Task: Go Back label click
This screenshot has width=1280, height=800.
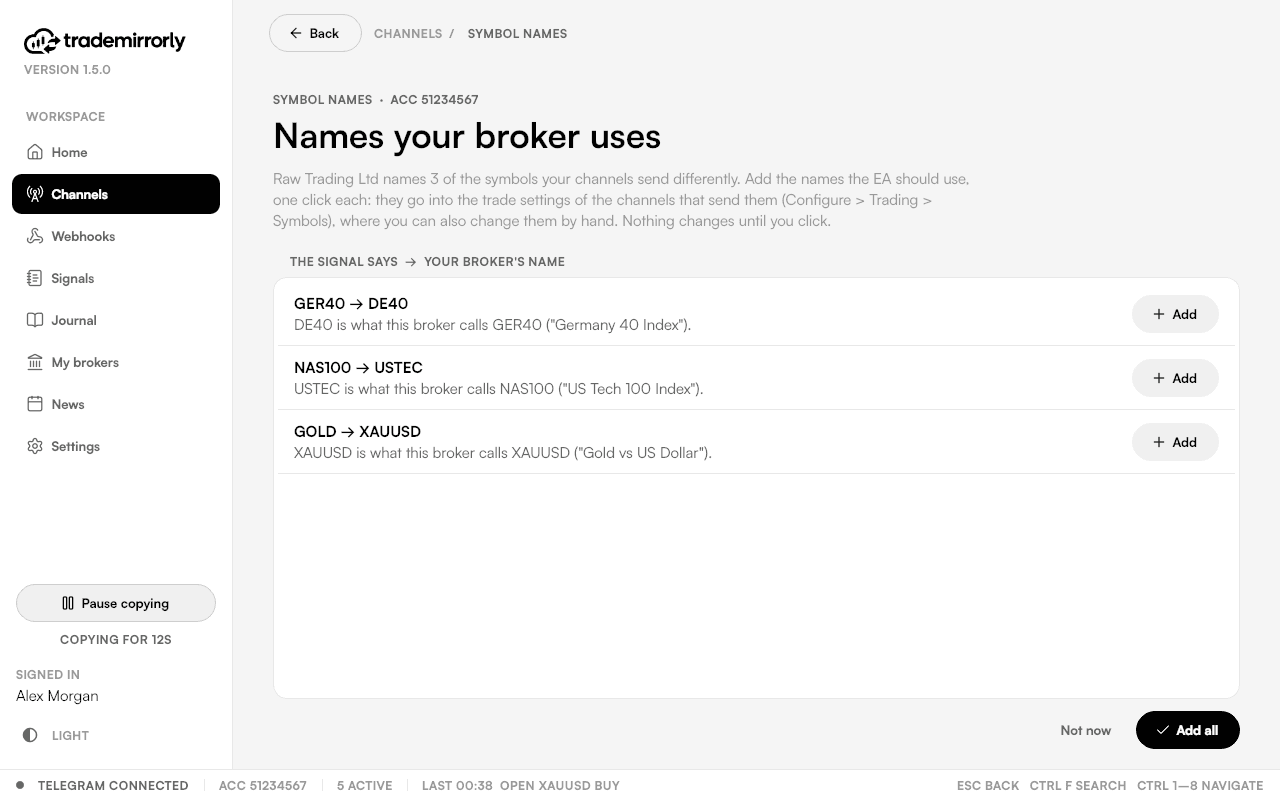Action: pyautogui.click(x=324, y=33)
